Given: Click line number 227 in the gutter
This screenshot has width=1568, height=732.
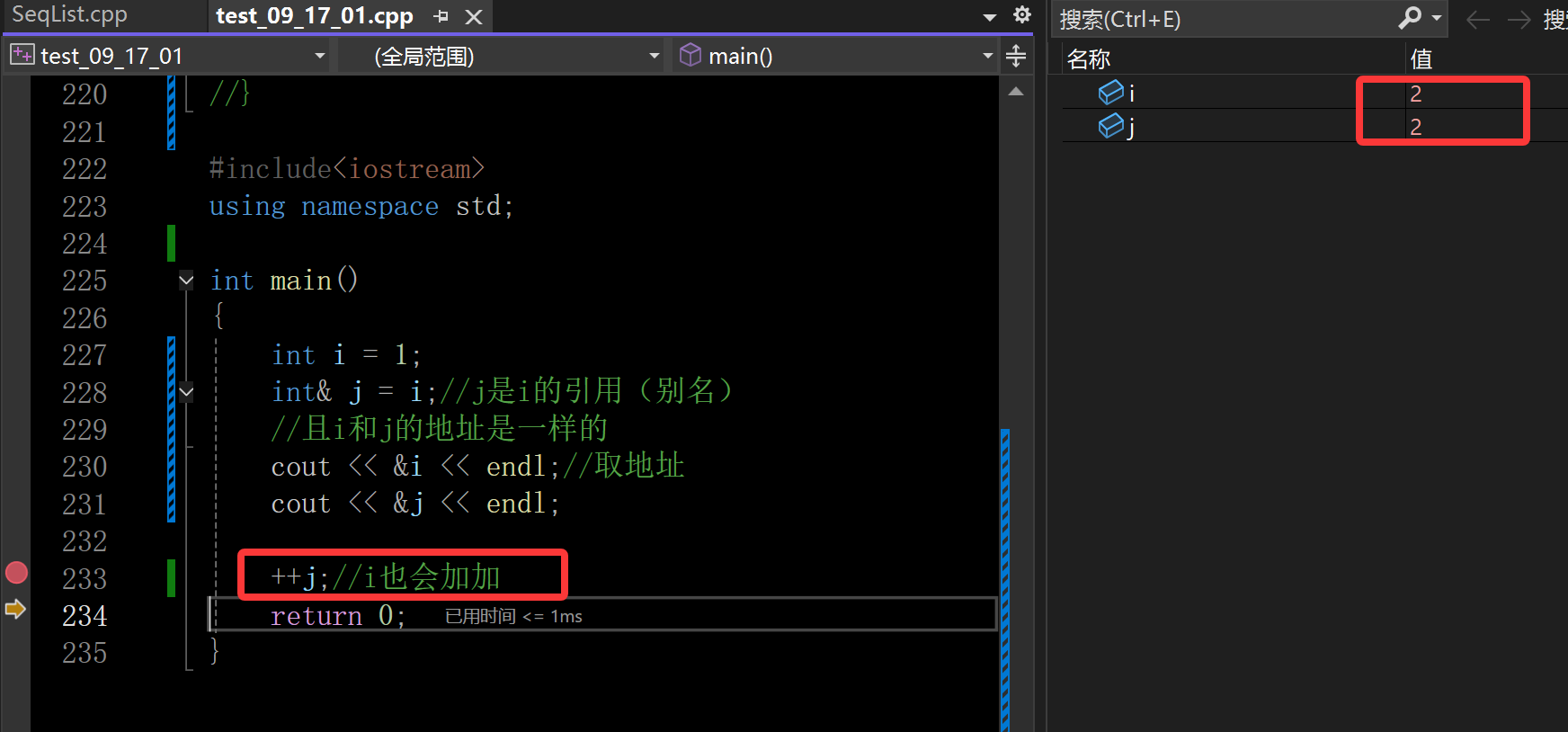Looking at the screenshot, I should 85,355.
